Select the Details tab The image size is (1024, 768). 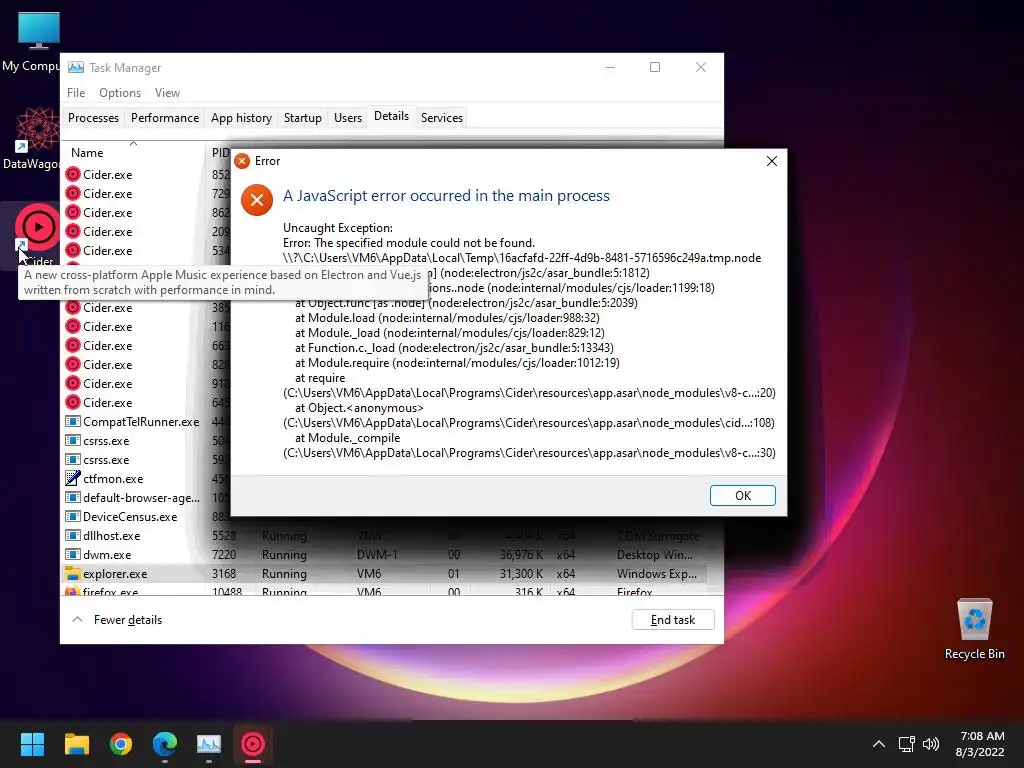(x=391, y=116)
